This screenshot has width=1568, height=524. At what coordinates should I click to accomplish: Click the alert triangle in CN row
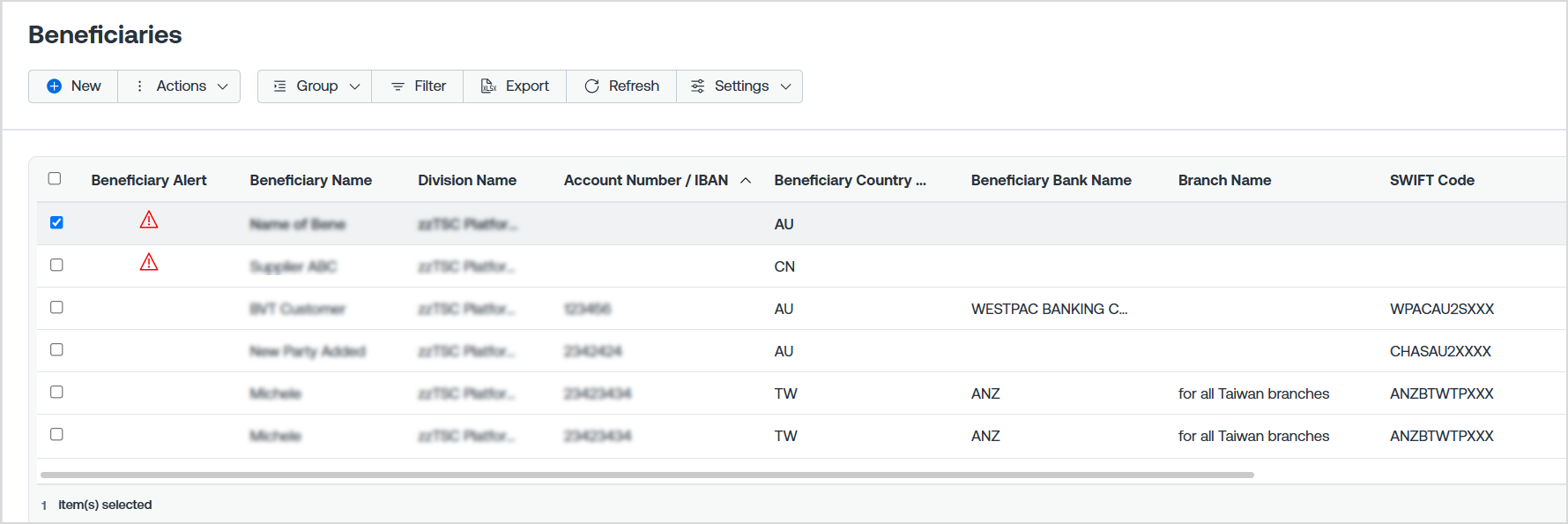(149, 262)
